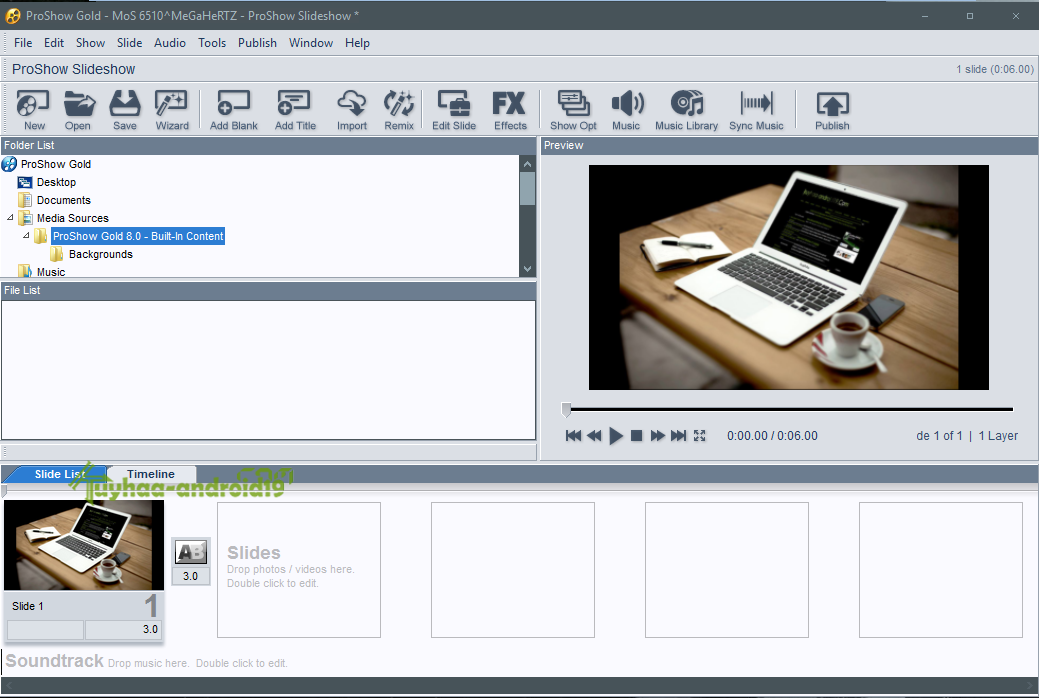The image size is (1039, 698).
Task: Click the '1 Layer' preview label
Action: tap(998, 436)
